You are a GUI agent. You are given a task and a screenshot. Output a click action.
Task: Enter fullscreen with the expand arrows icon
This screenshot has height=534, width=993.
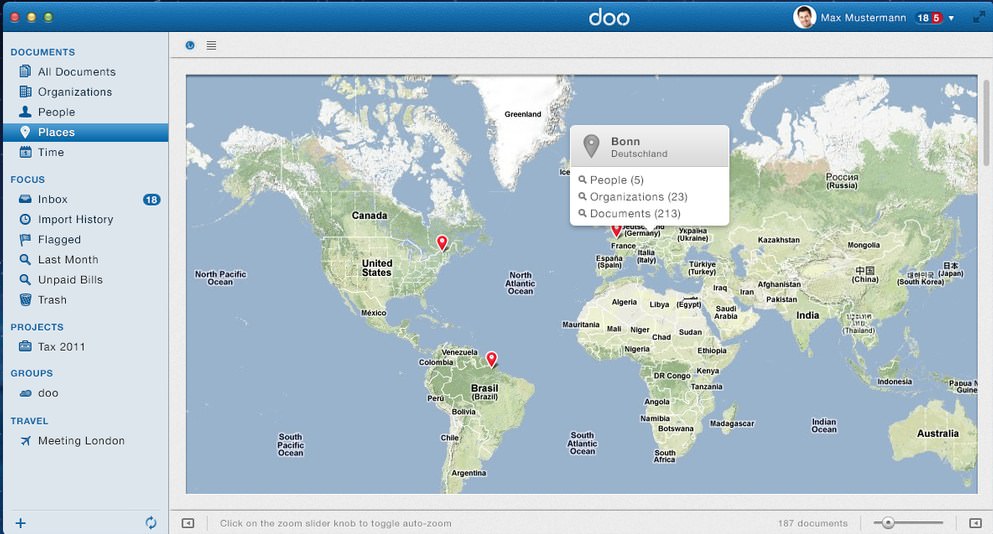coord(978,18)
